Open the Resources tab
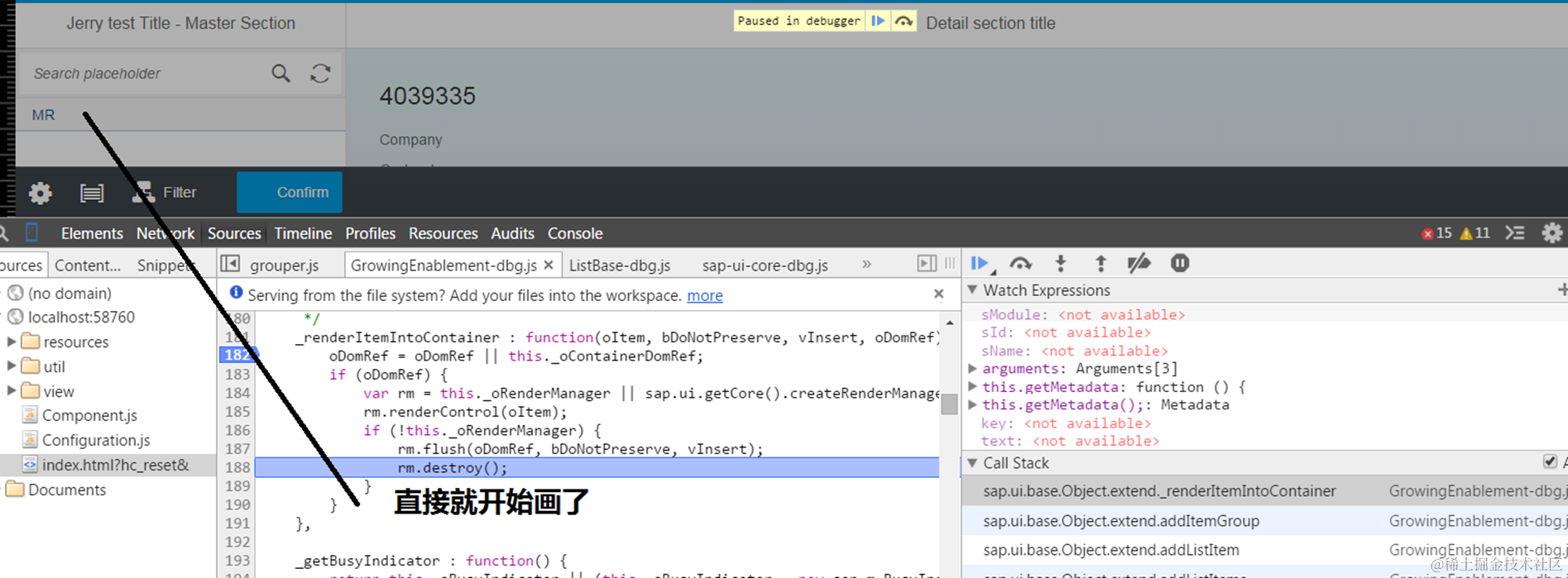The height and width of the screenshot is (578, 1568). [443, 233]
